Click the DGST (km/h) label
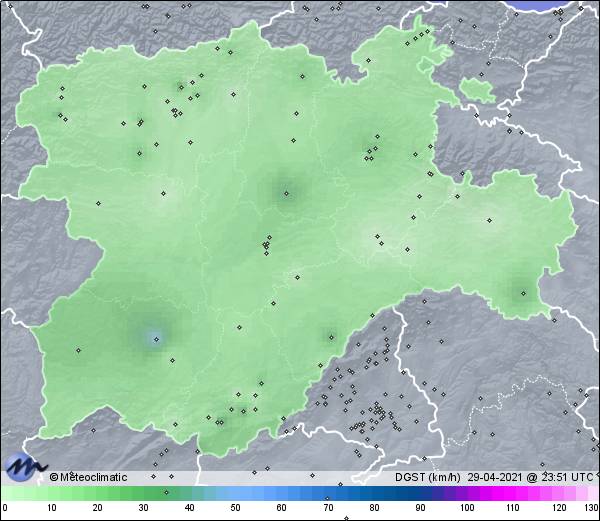The width and height of the screenshot is (600, 521). pyautogui.click(x=428, y=477)
